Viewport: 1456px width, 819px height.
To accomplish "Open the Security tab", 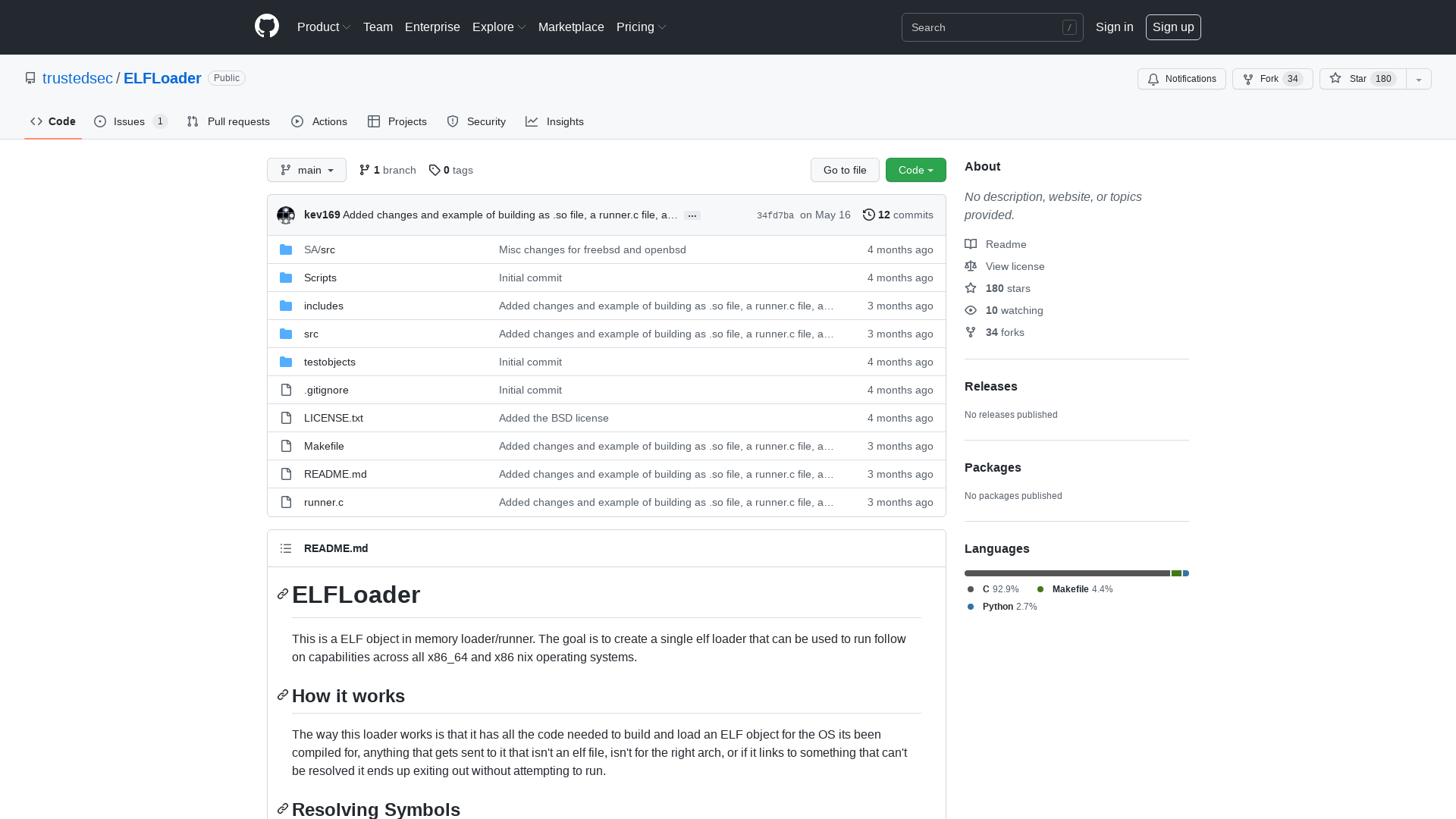I will point(476,121).
